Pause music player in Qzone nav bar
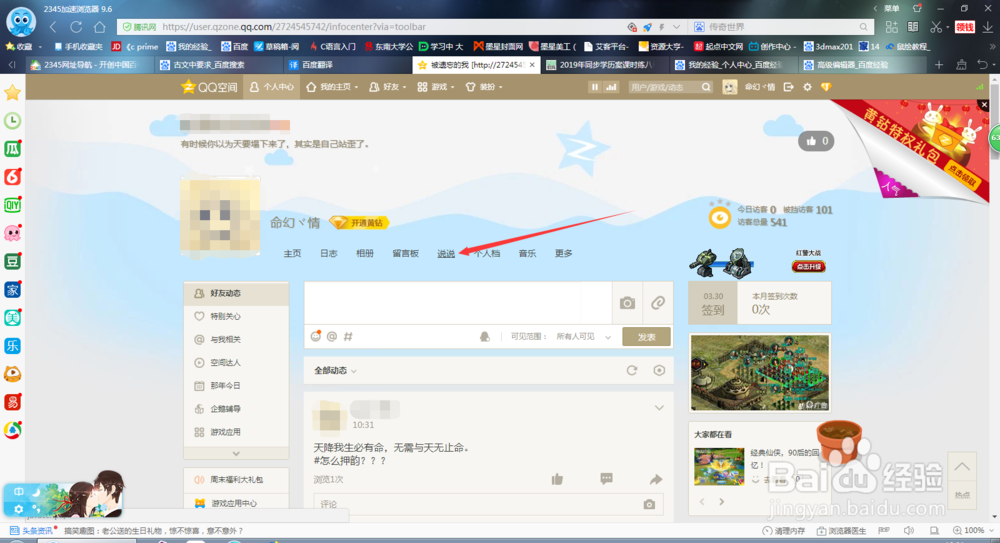The width and height of the screenshot is (1000, 543). [x=594, y=87]
